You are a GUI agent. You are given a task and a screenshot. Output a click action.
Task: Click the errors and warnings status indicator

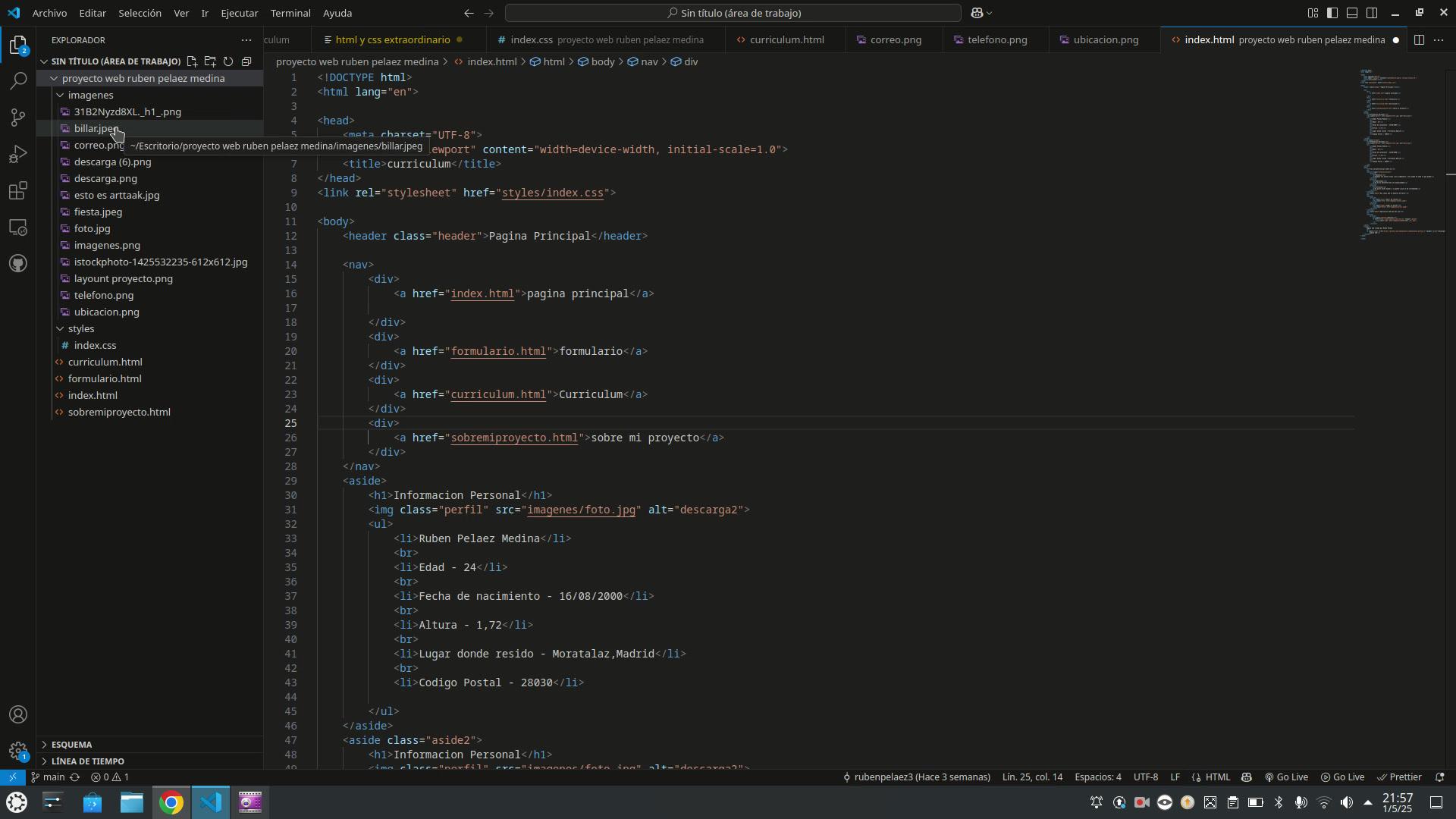pyautogui.click(x=110, y=777)
